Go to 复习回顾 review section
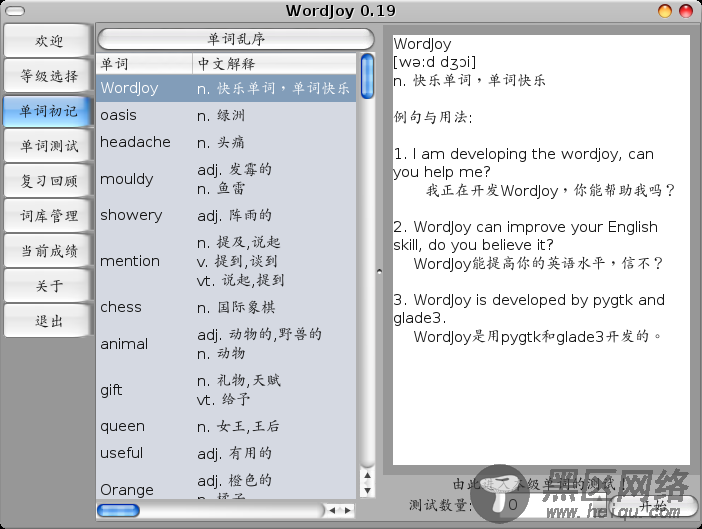The height and width of the screenshot is (529, 702). (x=48, y=181)
